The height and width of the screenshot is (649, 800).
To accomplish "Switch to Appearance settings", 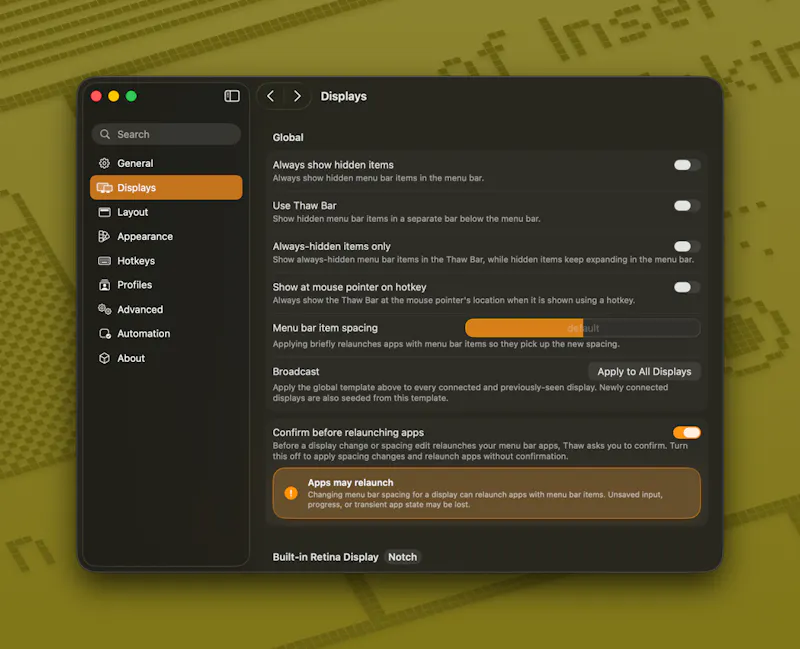I will tap(166, 236).
